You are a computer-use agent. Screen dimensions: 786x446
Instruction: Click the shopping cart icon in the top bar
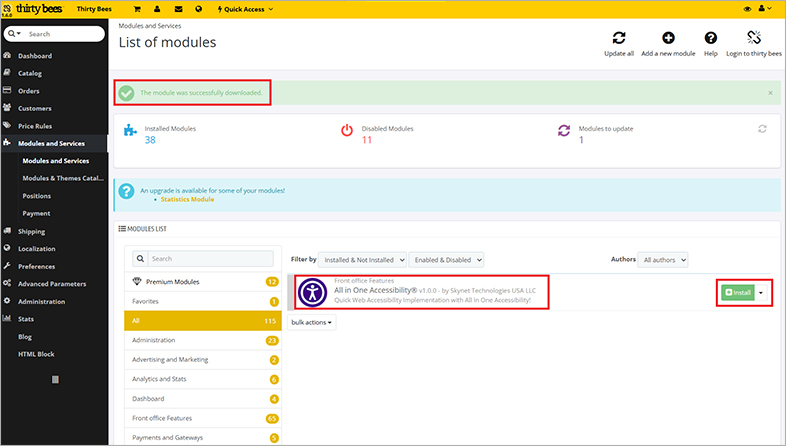pyautogui.click(x=137, y=8)
